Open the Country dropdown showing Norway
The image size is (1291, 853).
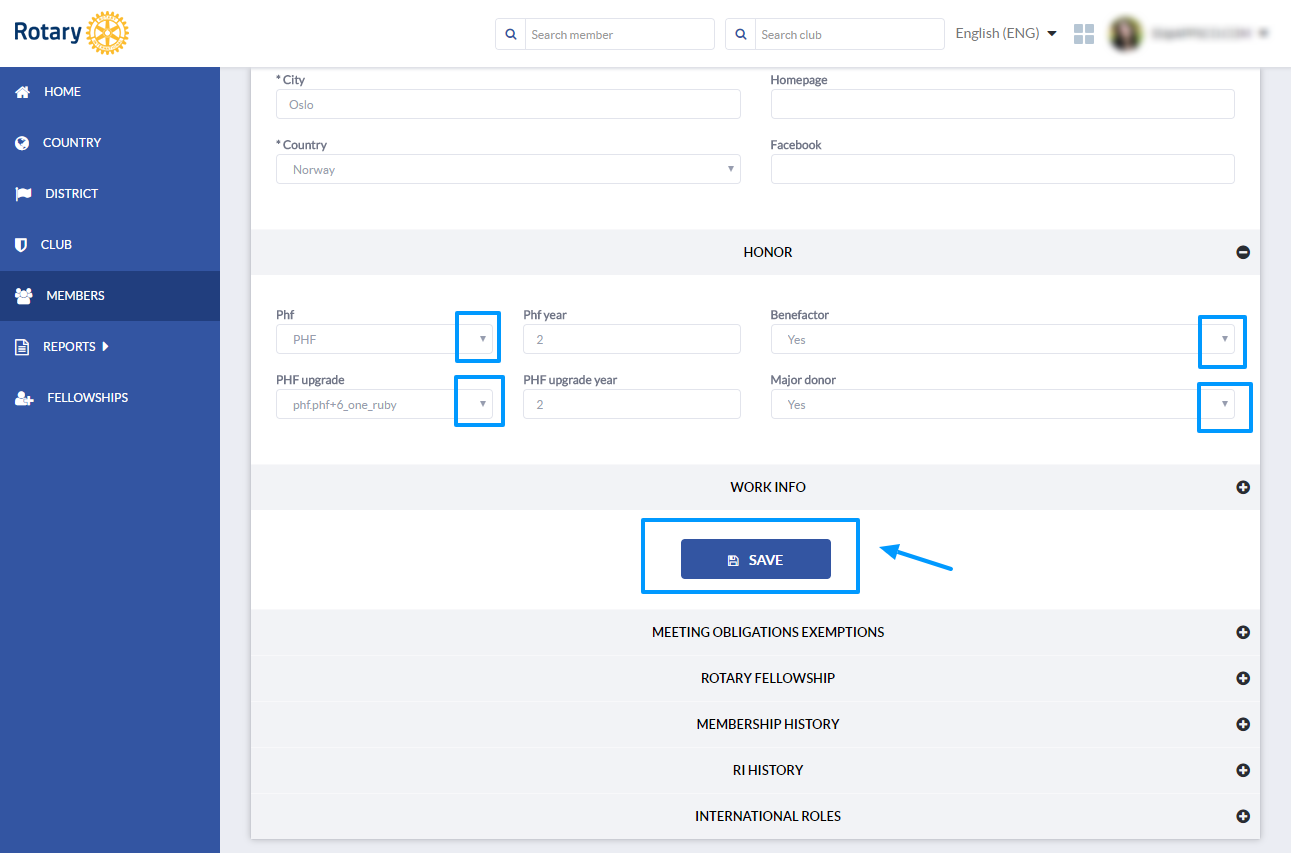point(508,169)
